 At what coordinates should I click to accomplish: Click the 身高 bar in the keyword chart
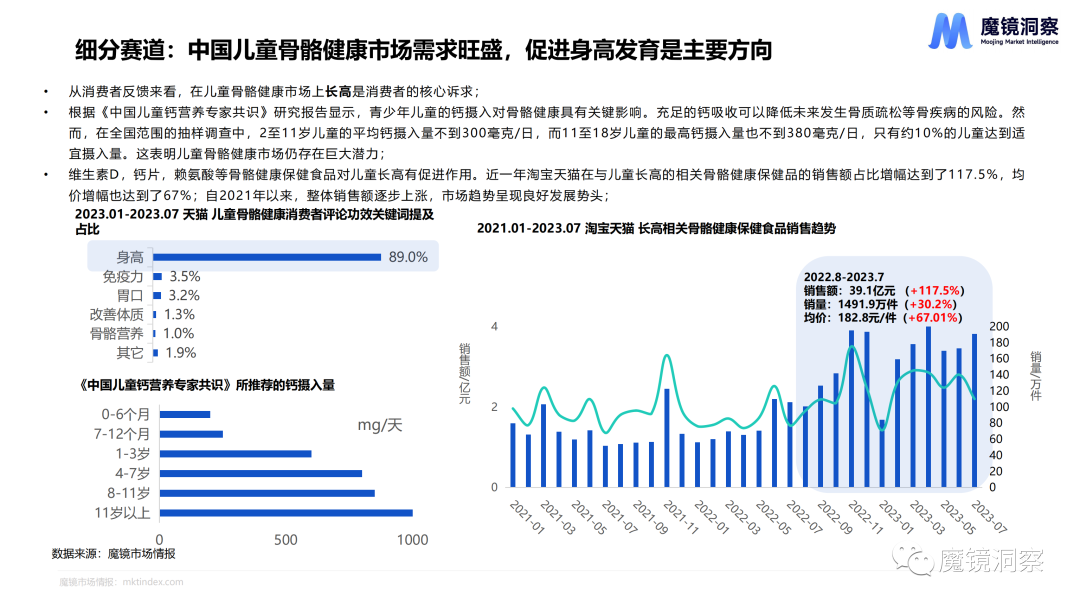[x=267, y=257]
